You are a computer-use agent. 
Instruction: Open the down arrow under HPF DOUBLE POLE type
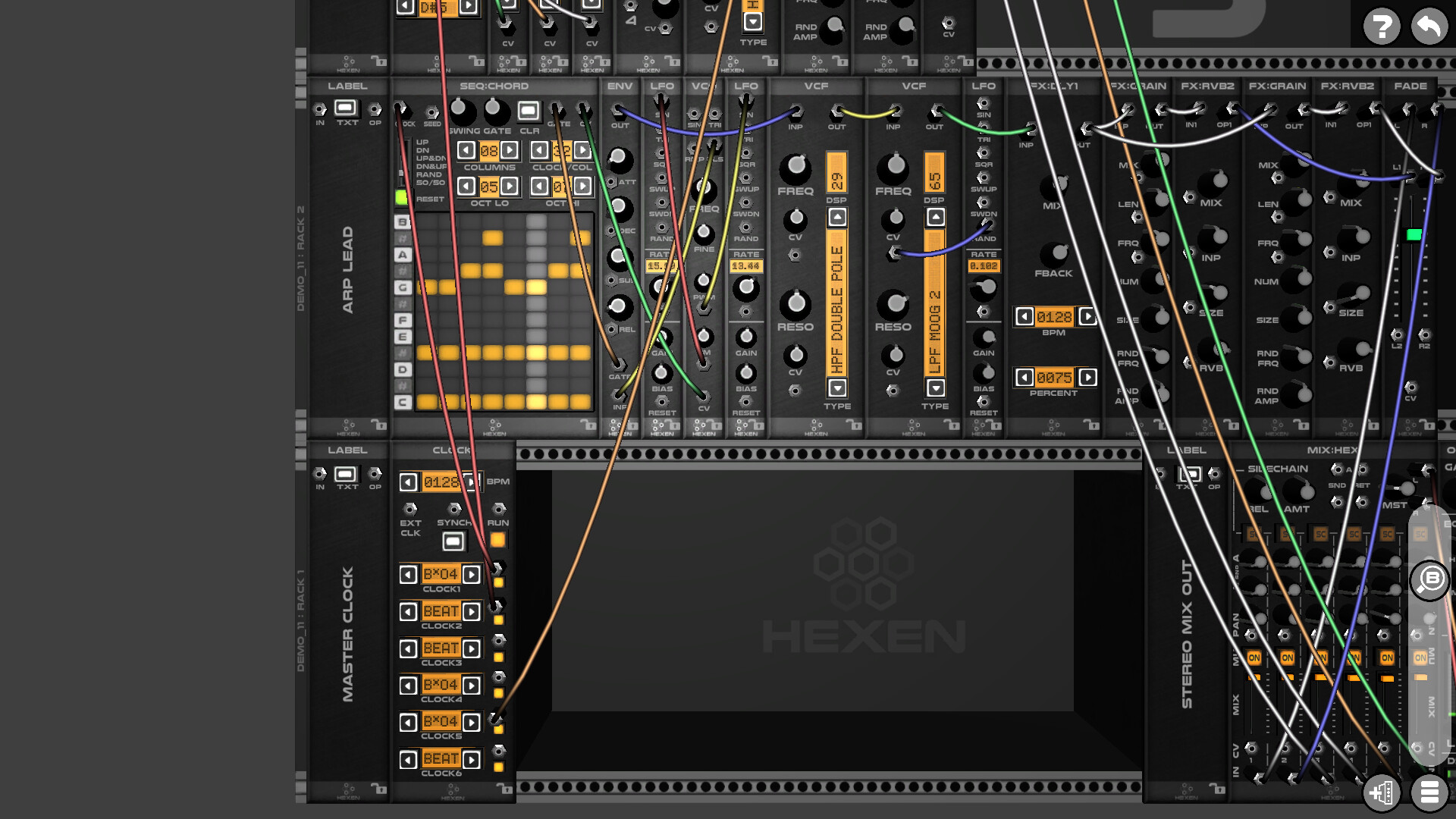pos(836,388)
